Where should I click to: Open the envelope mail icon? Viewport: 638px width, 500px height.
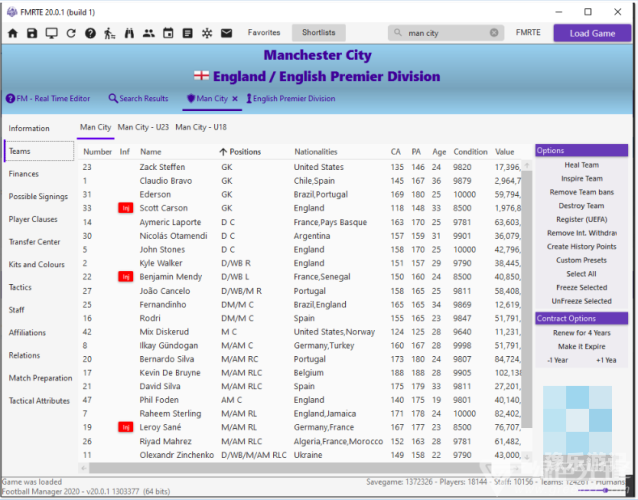point(227,33)
